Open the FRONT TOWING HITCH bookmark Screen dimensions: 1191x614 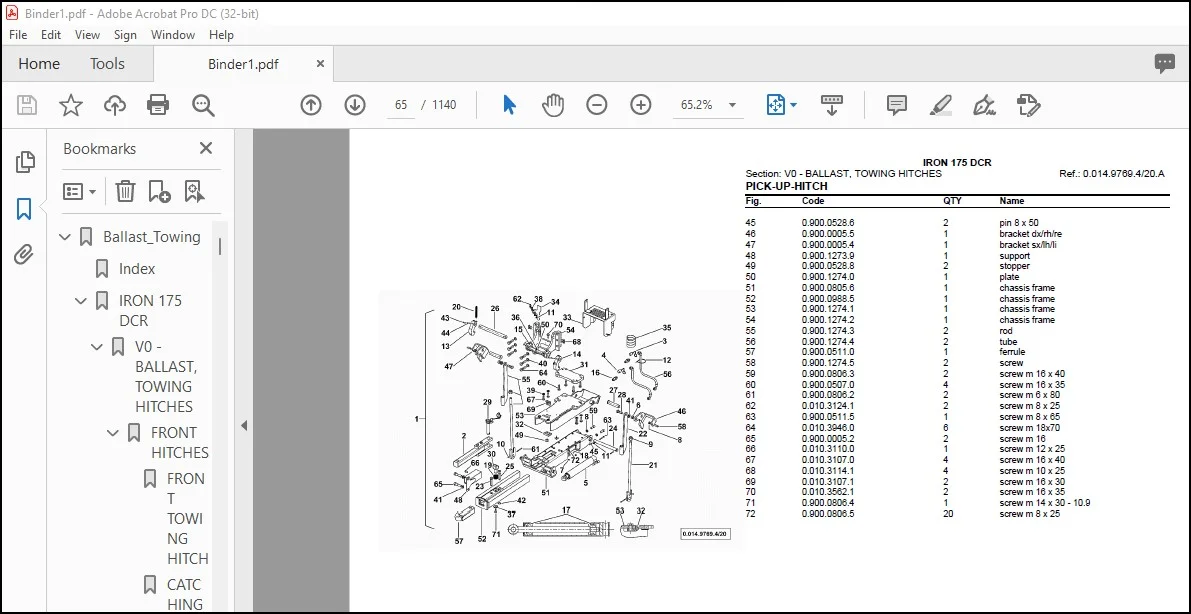click(187, 519)
